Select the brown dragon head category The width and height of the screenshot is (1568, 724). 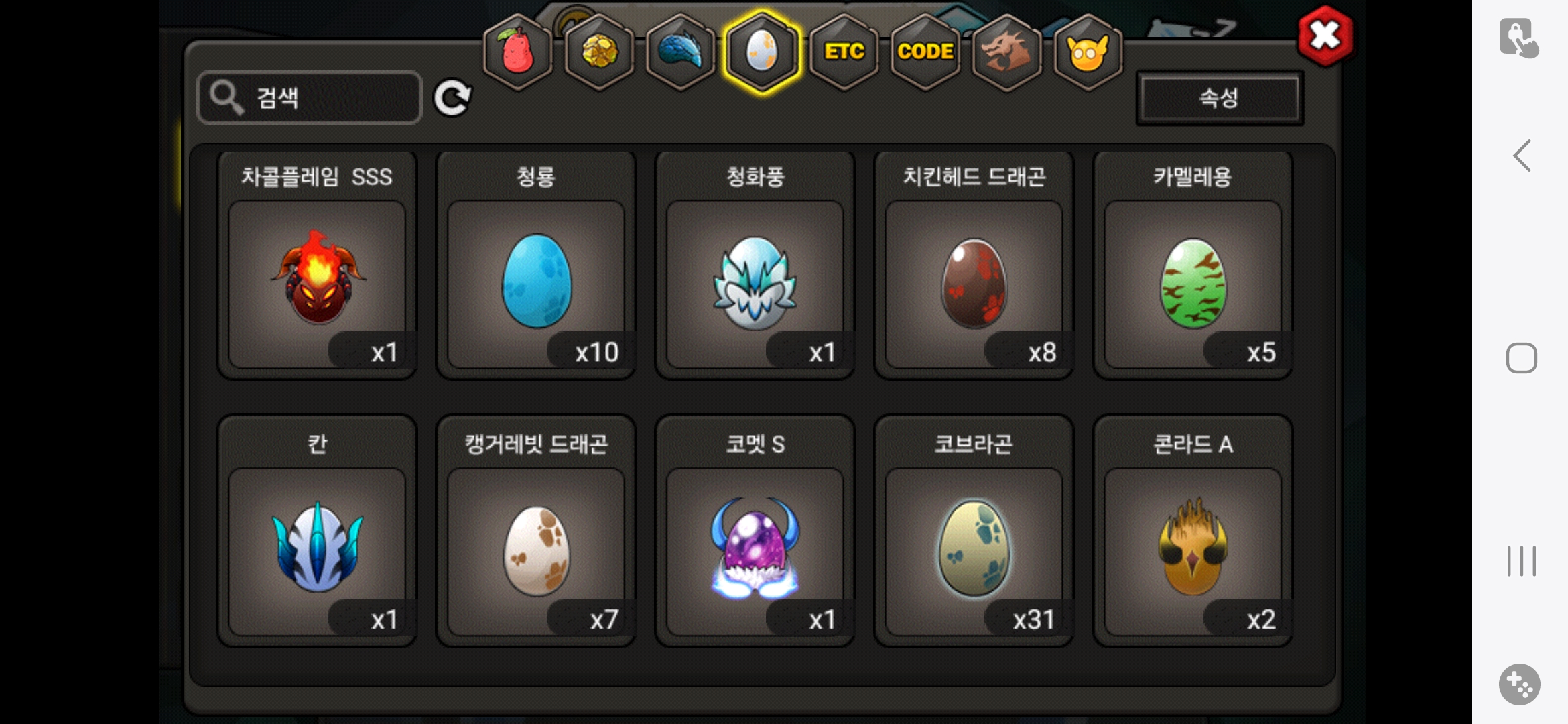pyautogui.click(x=1006, y=52)
